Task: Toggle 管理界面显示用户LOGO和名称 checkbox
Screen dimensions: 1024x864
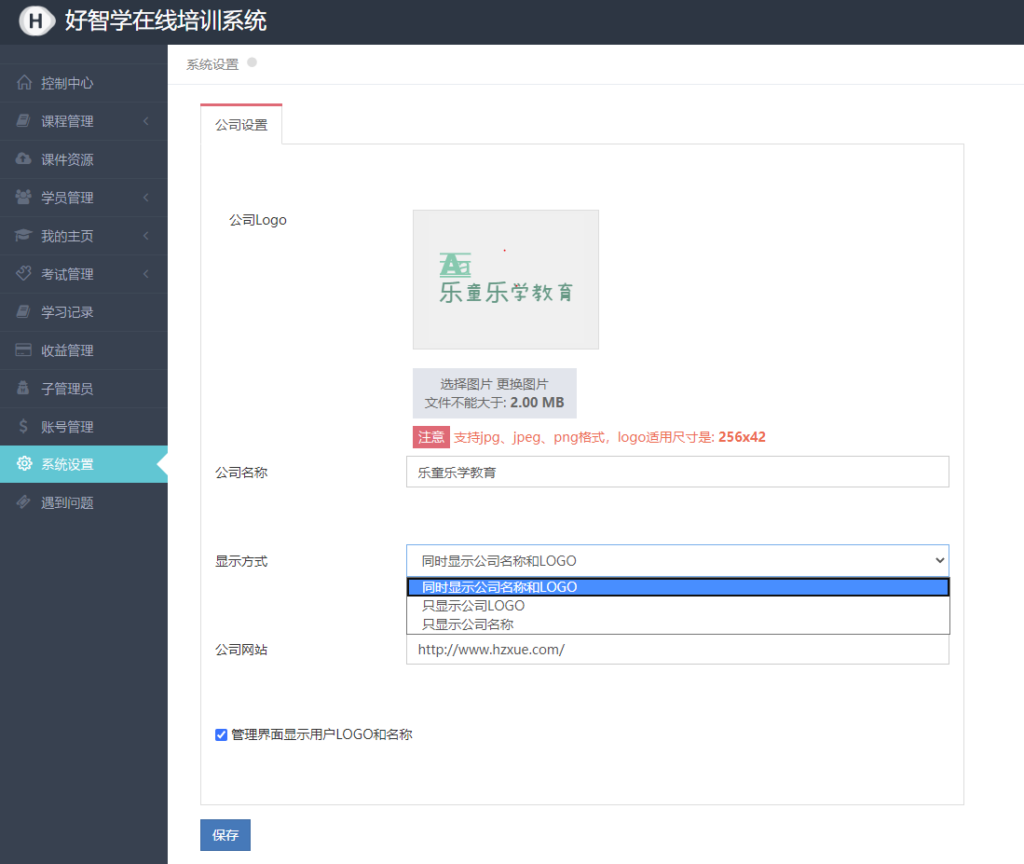Action: (x=221, y=735)
